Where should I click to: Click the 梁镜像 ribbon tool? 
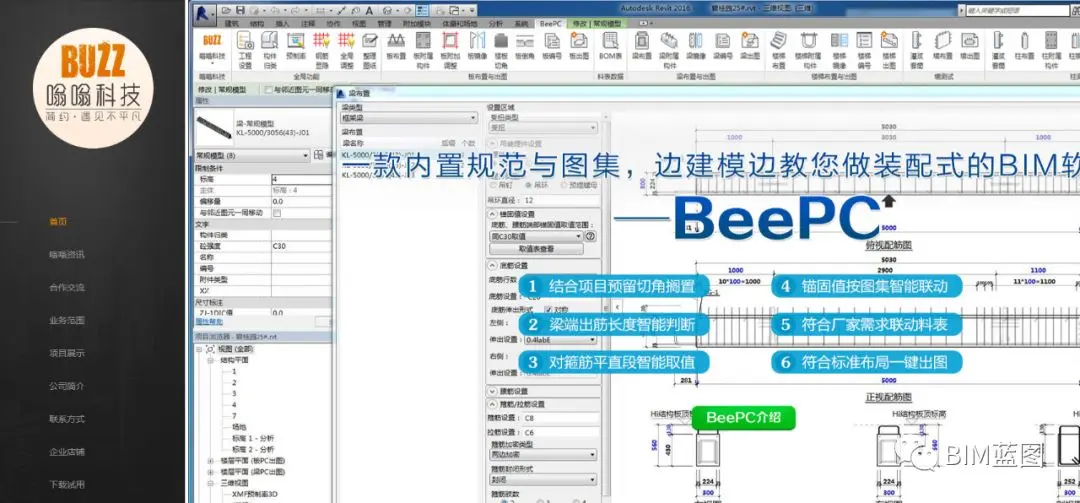pyautogui.click(x=696, y=45)
